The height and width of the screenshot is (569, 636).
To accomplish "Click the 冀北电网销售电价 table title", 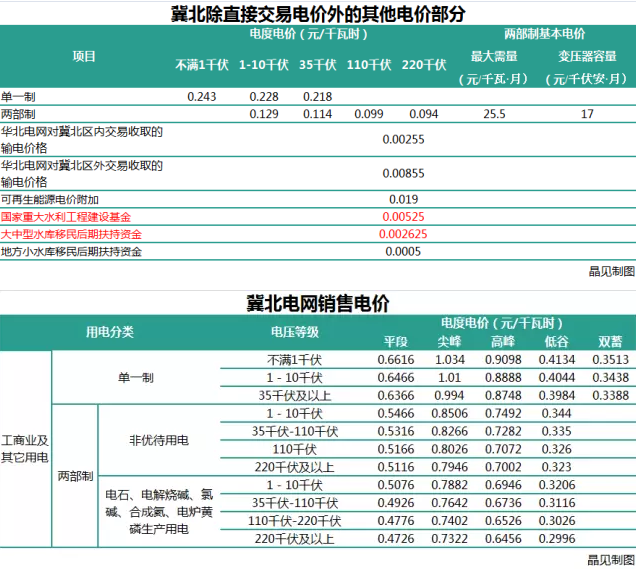I will (x=318, y=303).
